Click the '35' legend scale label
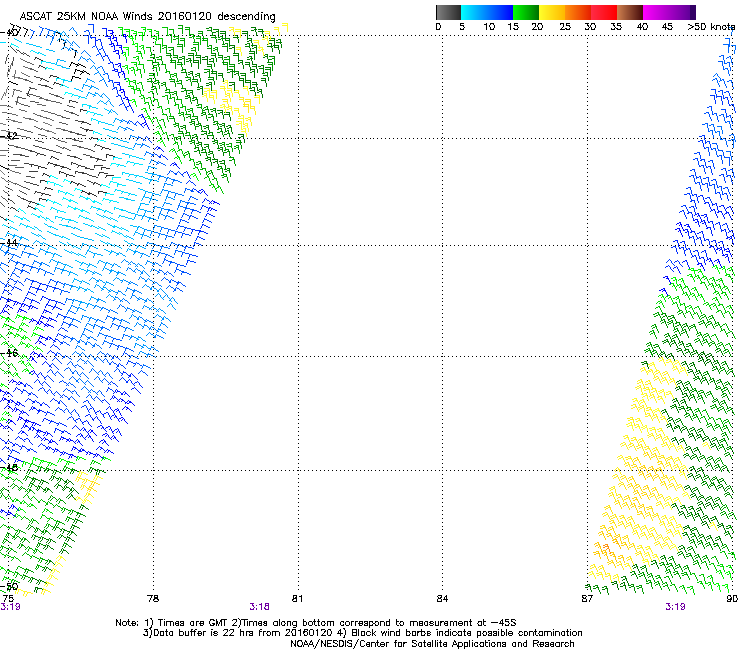The image size is (740, 650). tap(616, 27)
